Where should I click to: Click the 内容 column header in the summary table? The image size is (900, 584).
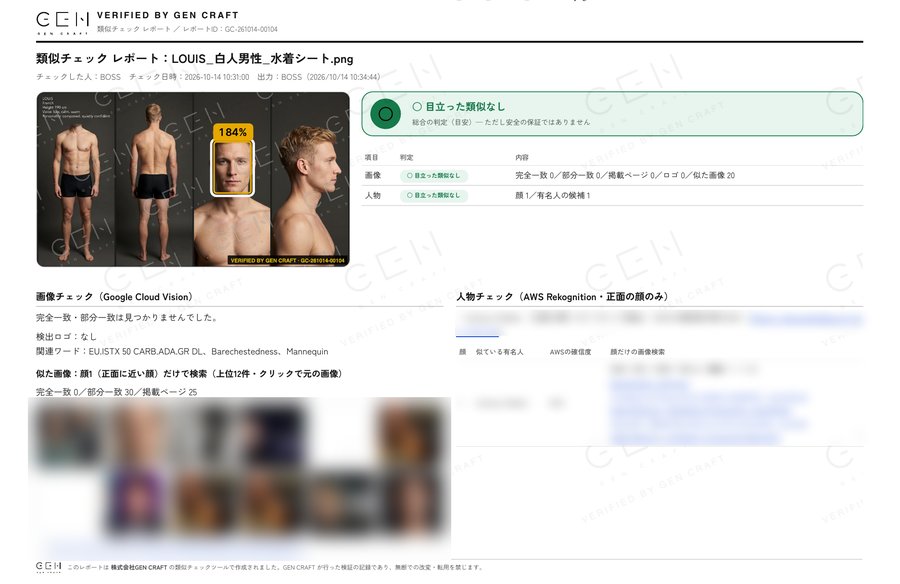click(522, 157)
